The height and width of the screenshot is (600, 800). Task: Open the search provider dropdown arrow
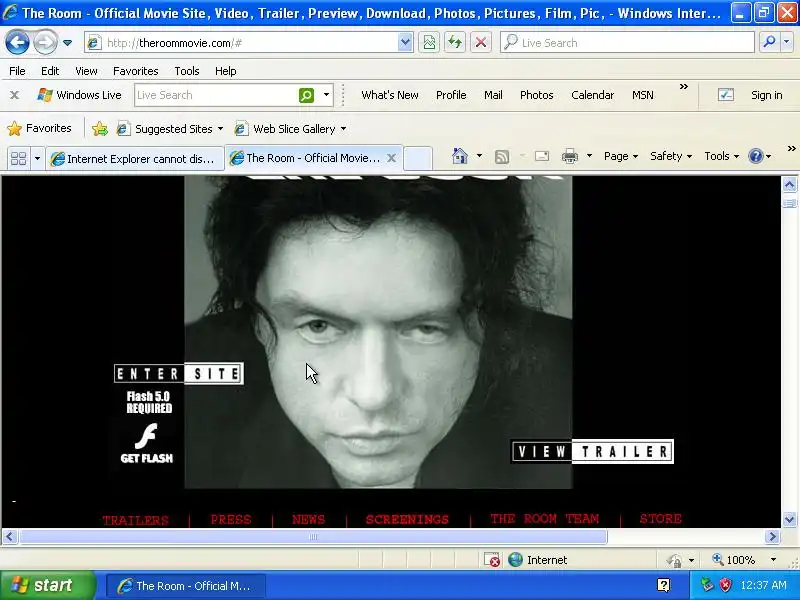pyautogui.click(x=786, y=42)
